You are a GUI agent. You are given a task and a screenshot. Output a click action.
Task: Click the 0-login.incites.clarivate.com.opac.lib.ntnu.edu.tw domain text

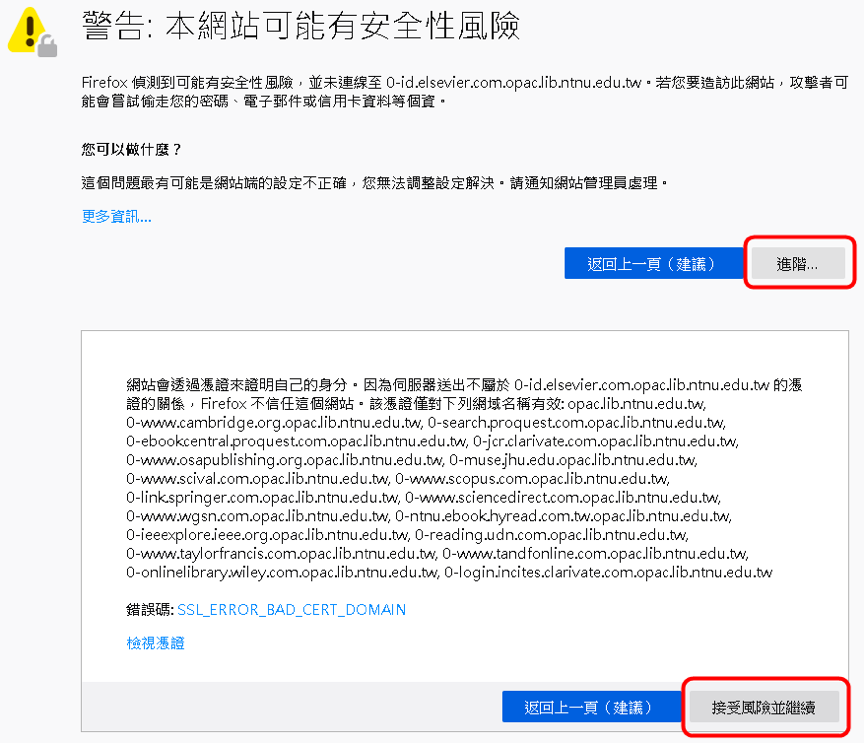coord(608,573)
